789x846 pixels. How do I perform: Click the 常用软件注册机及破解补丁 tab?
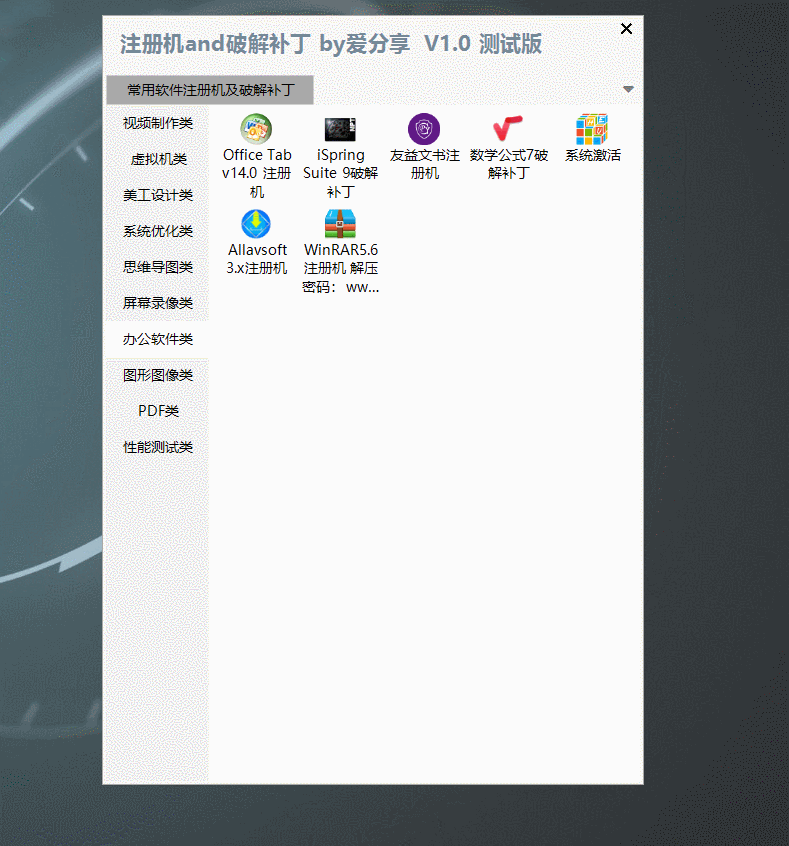[210, 90]
